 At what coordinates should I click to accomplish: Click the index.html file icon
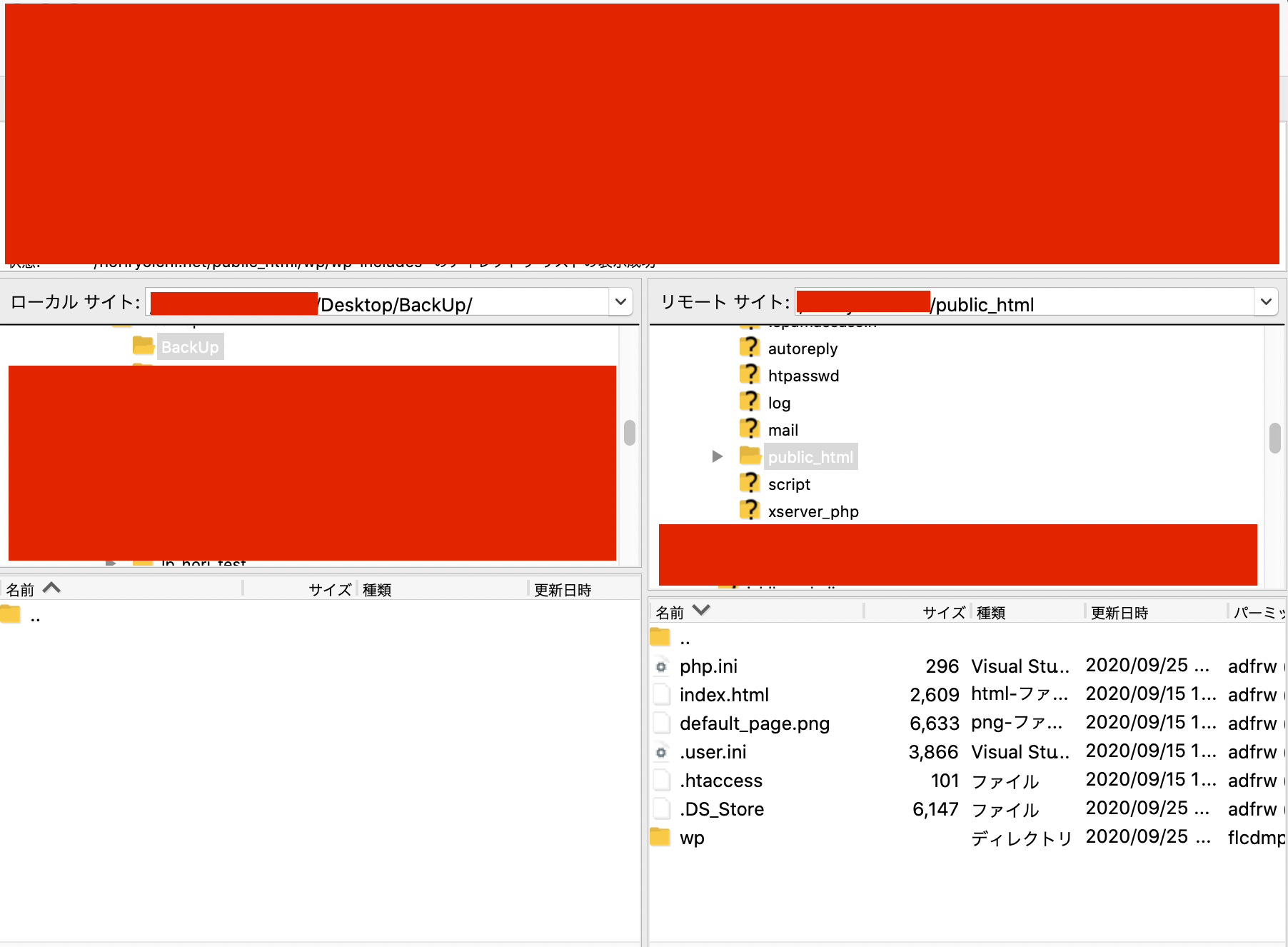tap(662, 694)
